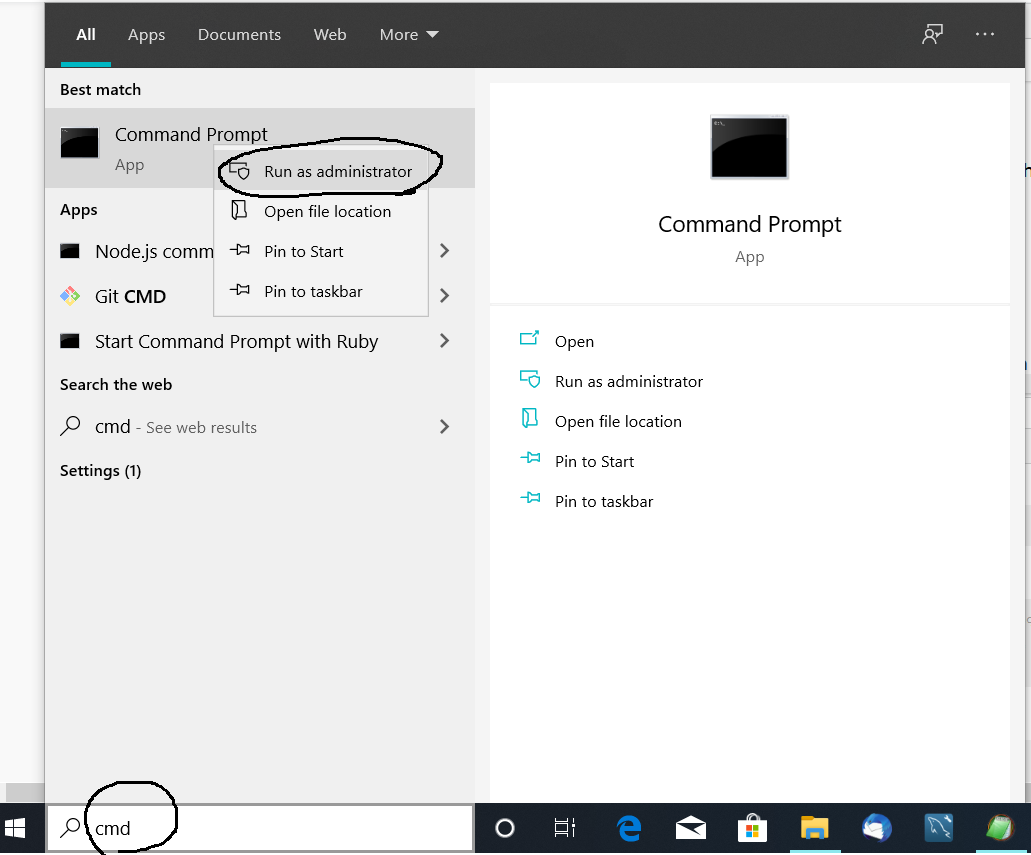Click the search box magnifier icon
Viewport: 1031px width, 855px height.
pyautogui.click(x=70, y=827)
